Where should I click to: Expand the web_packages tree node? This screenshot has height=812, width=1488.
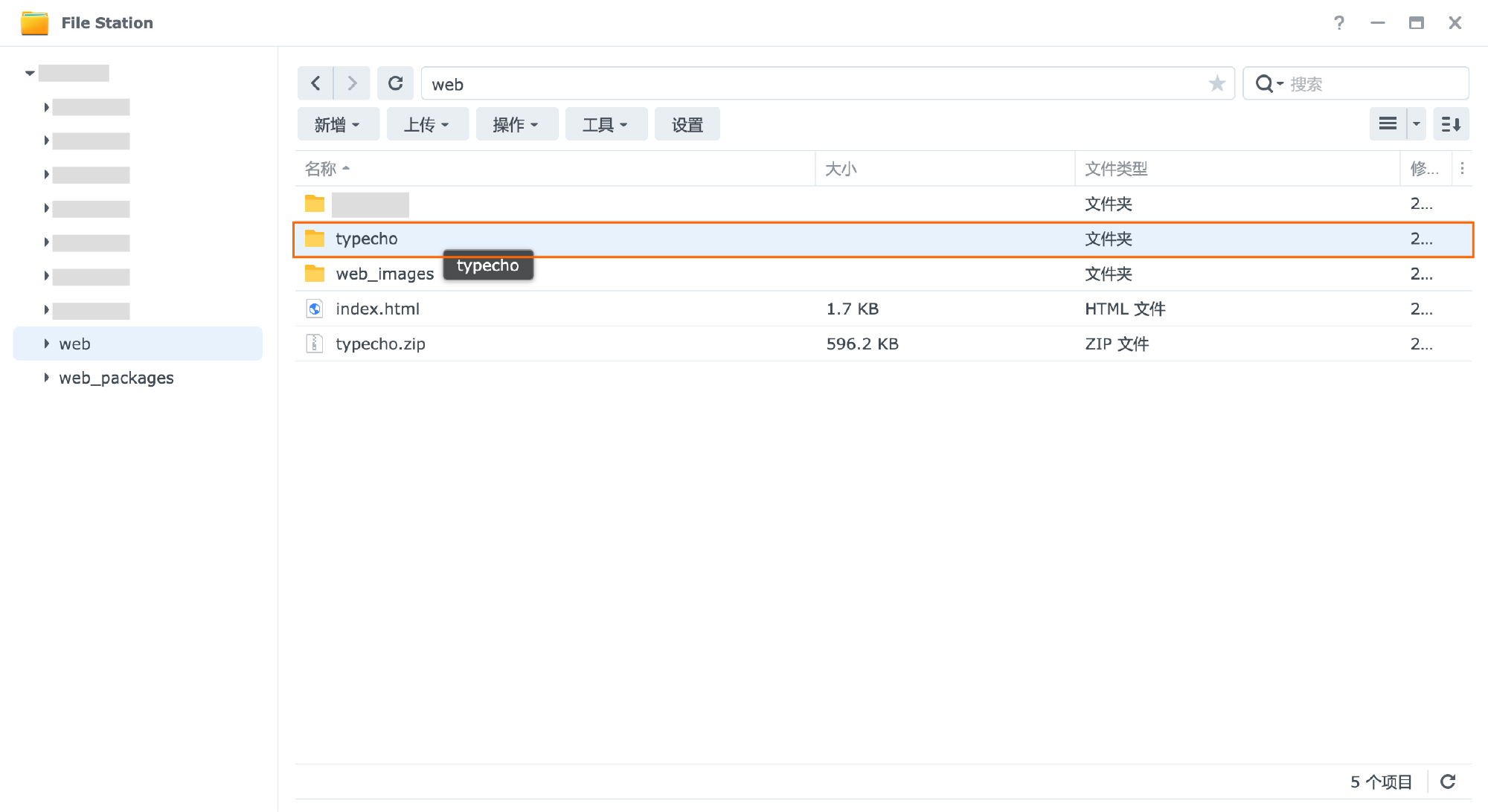tap(46, 378)
